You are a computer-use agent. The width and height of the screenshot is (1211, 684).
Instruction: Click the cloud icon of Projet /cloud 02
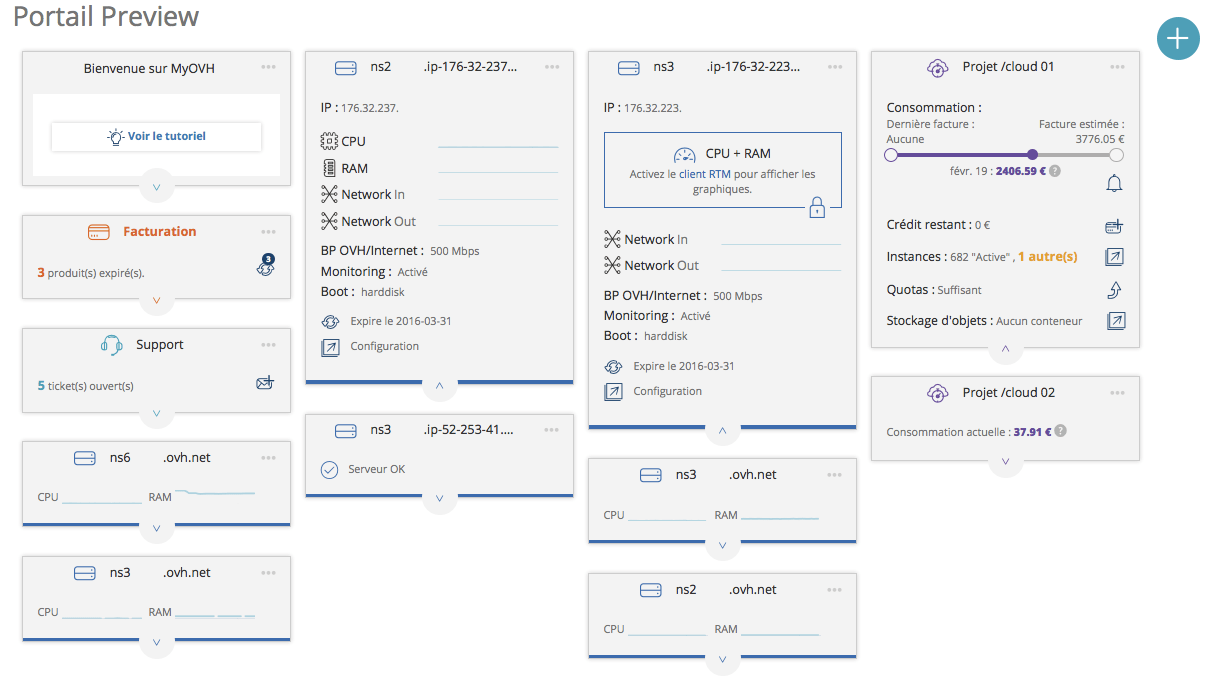(x=938, y=393)
